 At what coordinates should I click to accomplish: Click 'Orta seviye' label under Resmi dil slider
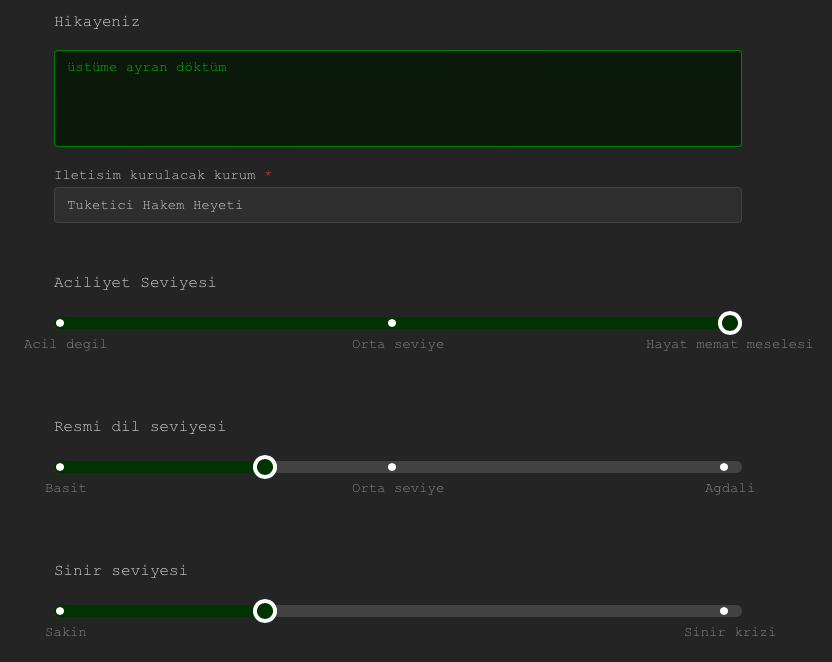coord(397,488)
